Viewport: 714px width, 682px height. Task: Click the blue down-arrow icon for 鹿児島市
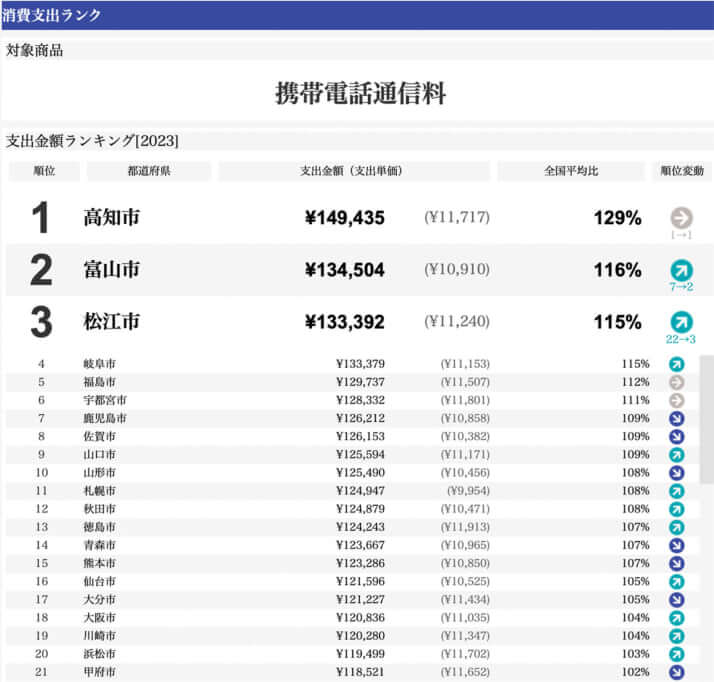point(676,418)
